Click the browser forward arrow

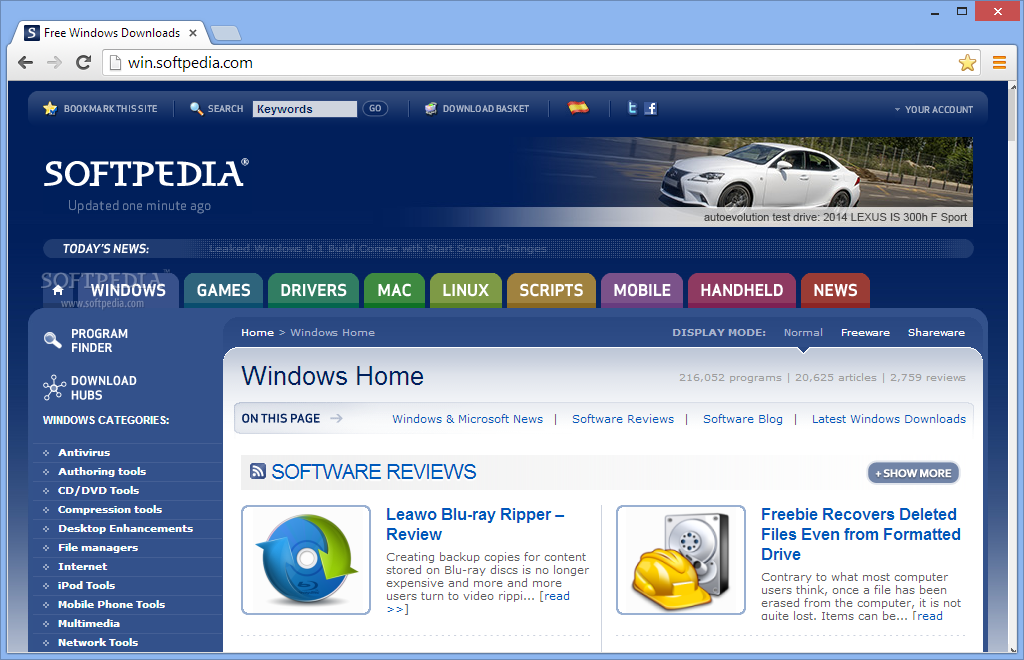pos(54,63)
